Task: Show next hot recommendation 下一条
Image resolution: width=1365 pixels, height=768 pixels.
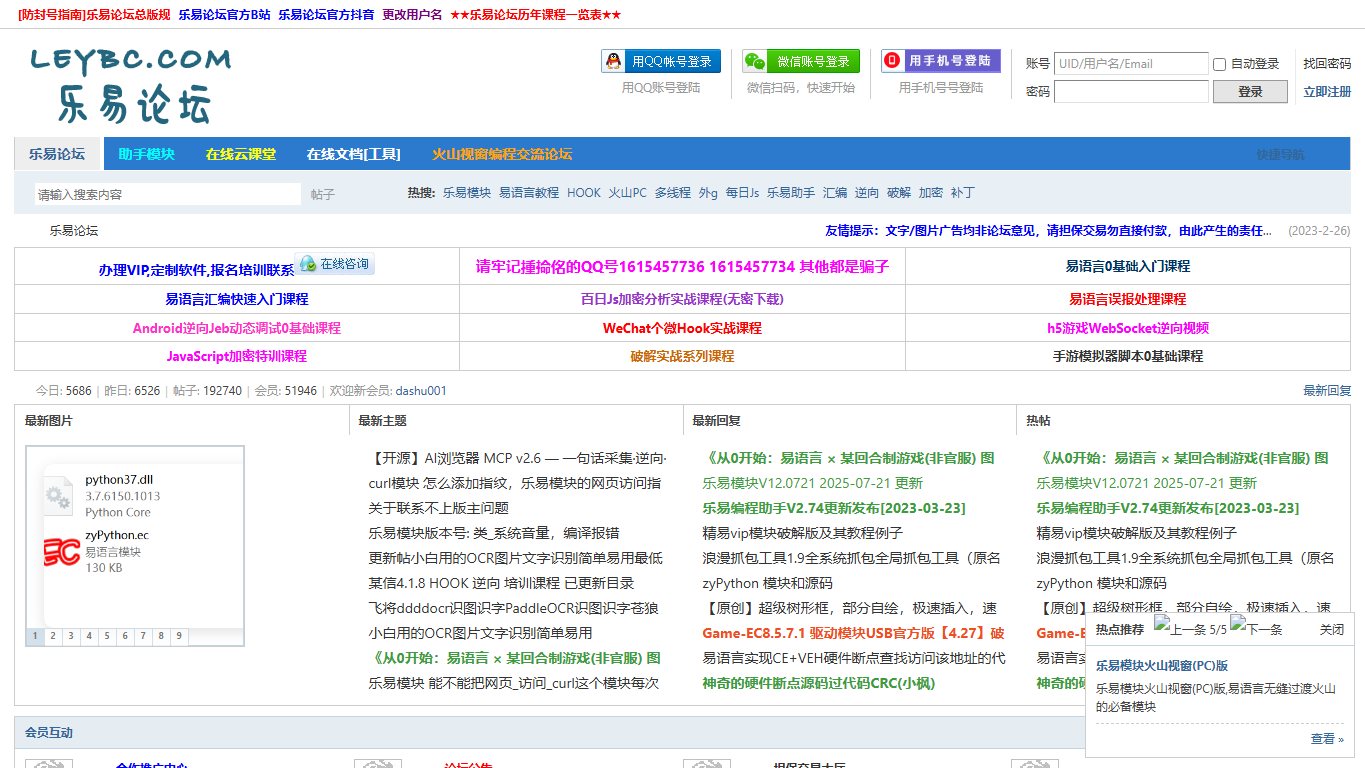Action: pyautogui.click(x=1256, y=628)
